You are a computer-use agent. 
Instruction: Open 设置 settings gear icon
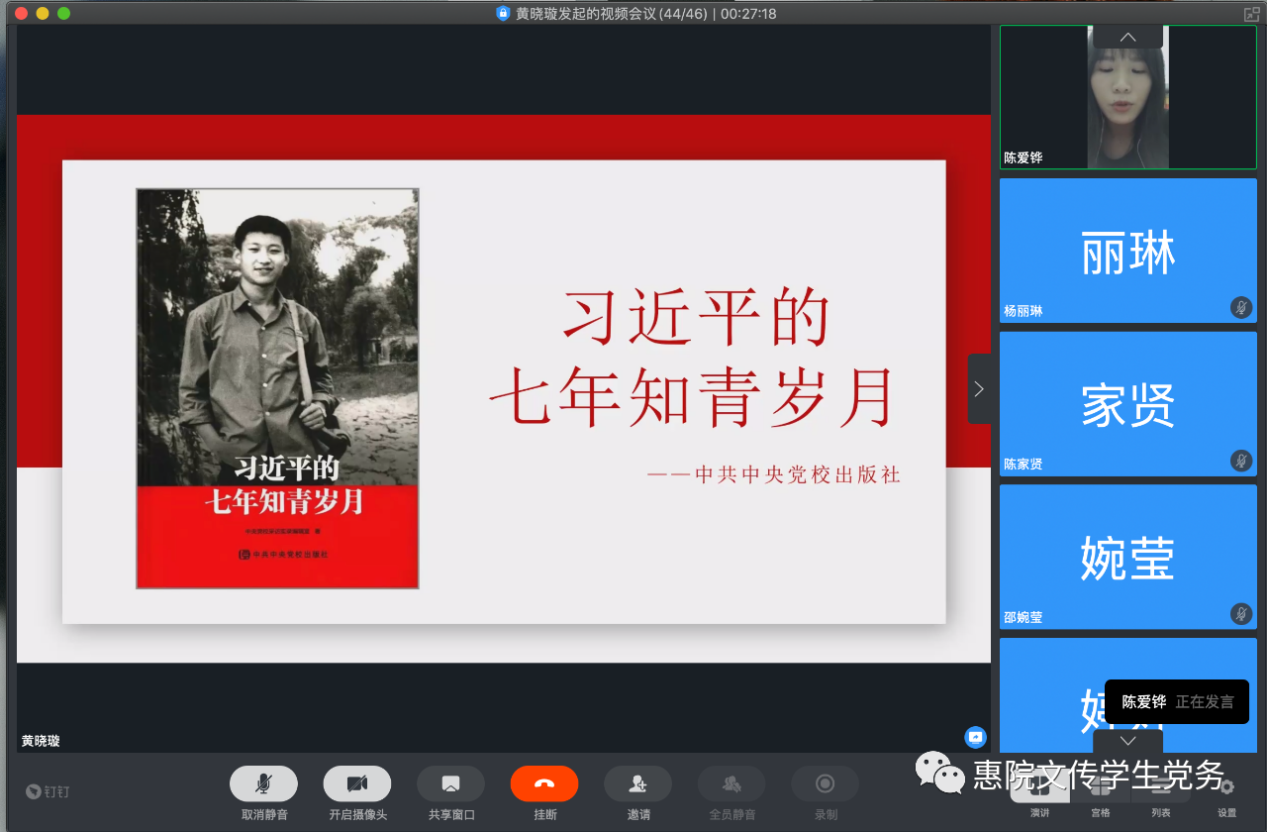pos(1226,789)
